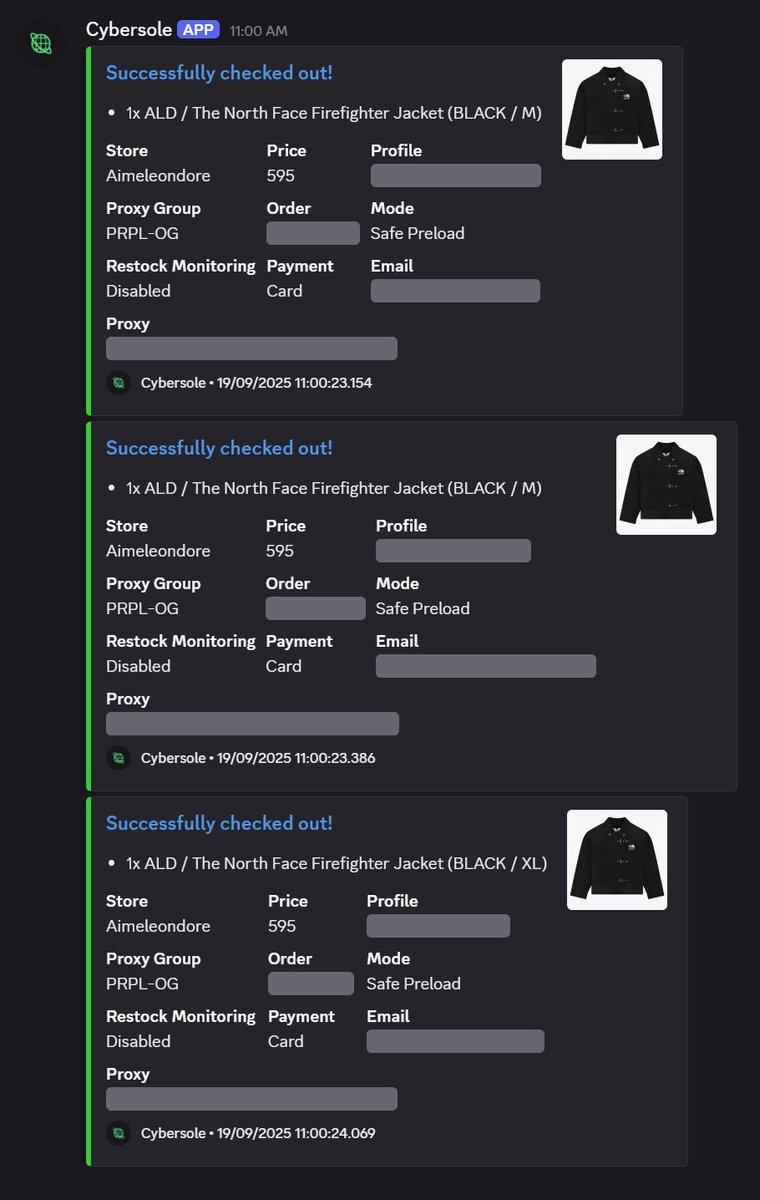Click price 595 in BLACK / XL embed
Screen dimensions: 760x1200
click(x=282, y=926)
